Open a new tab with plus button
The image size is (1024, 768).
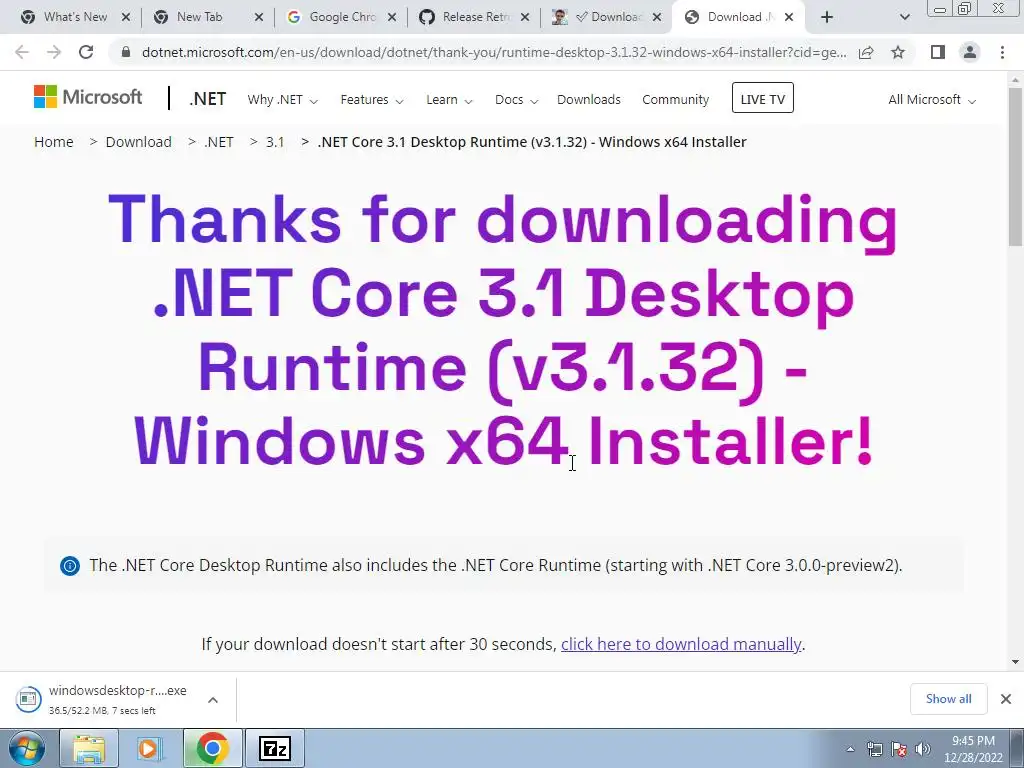827,18
